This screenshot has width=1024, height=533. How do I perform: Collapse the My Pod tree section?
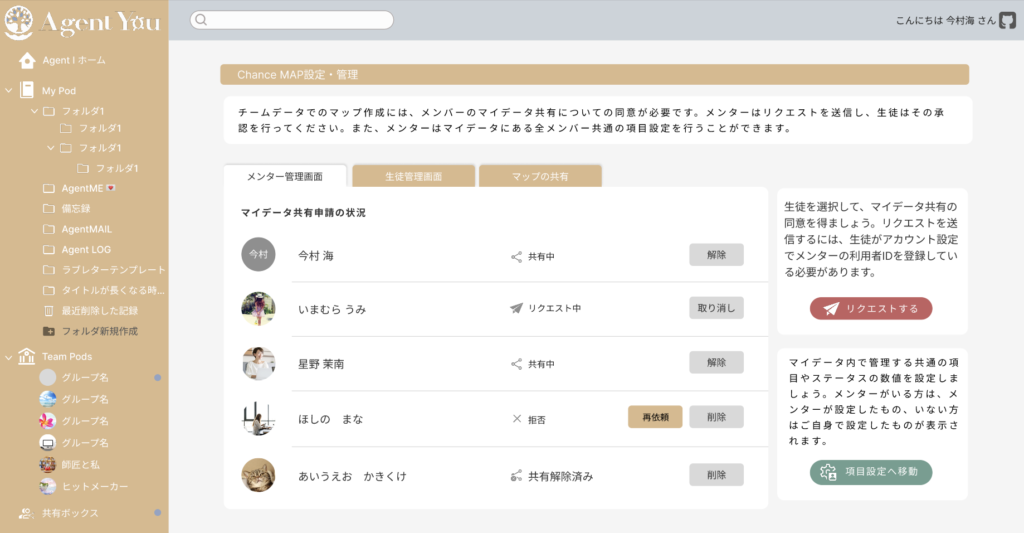coord(9,90)
